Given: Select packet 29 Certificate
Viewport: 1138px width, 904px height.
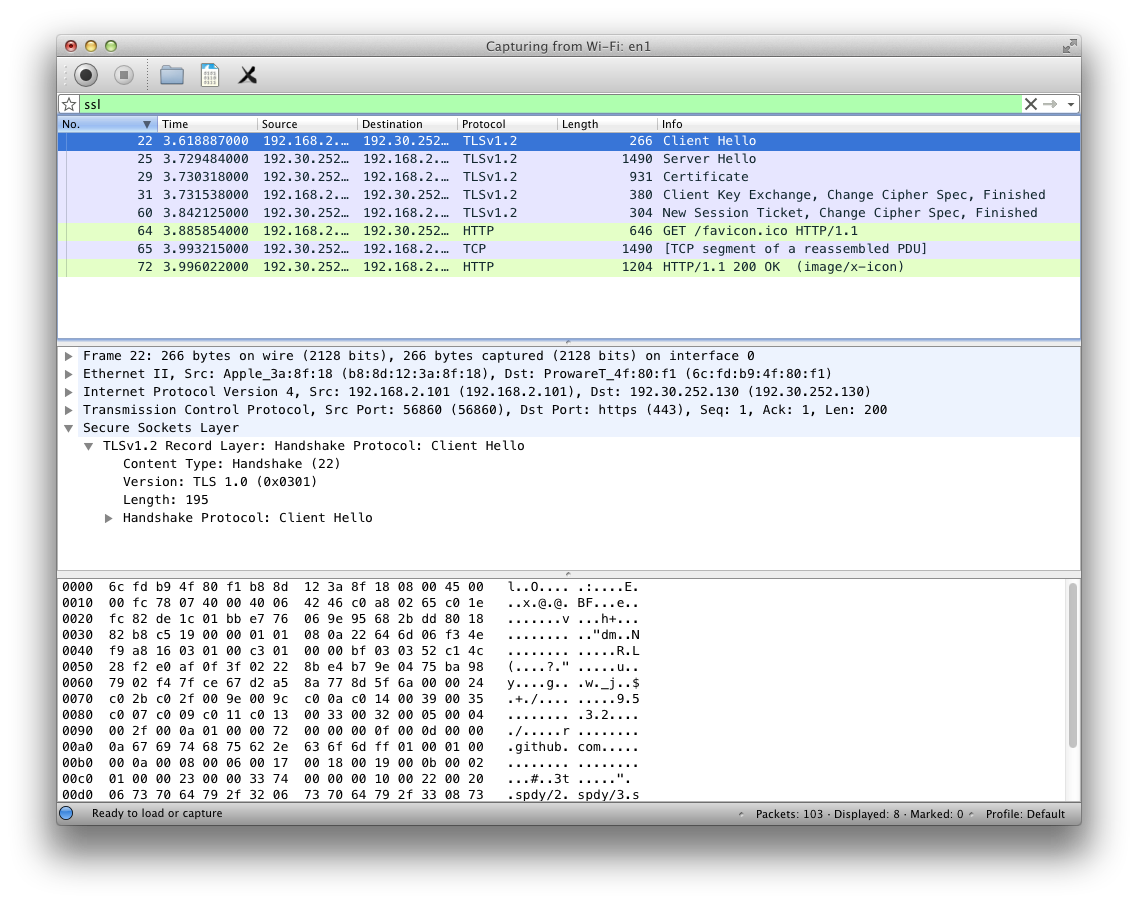Looking at the screenshot, I should point(569,177).
